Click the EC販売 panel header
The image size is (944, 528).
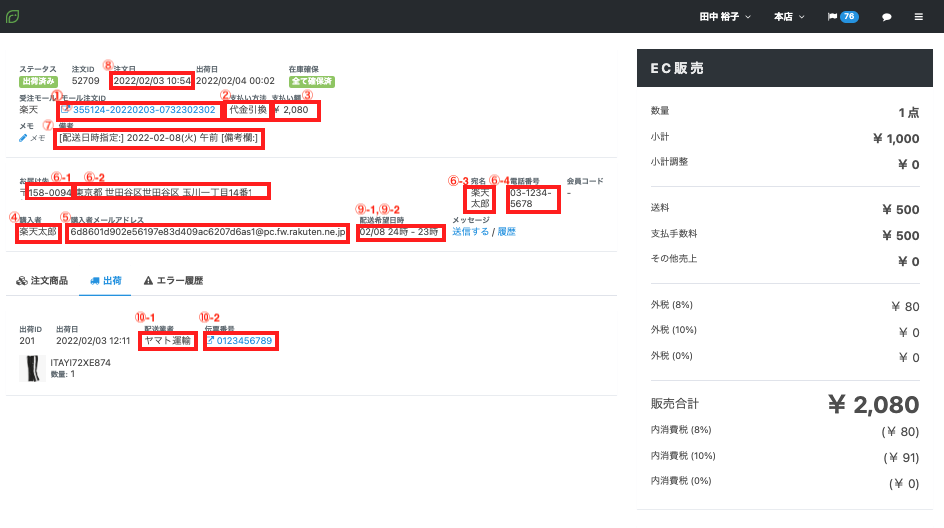(x=784, y=68)
